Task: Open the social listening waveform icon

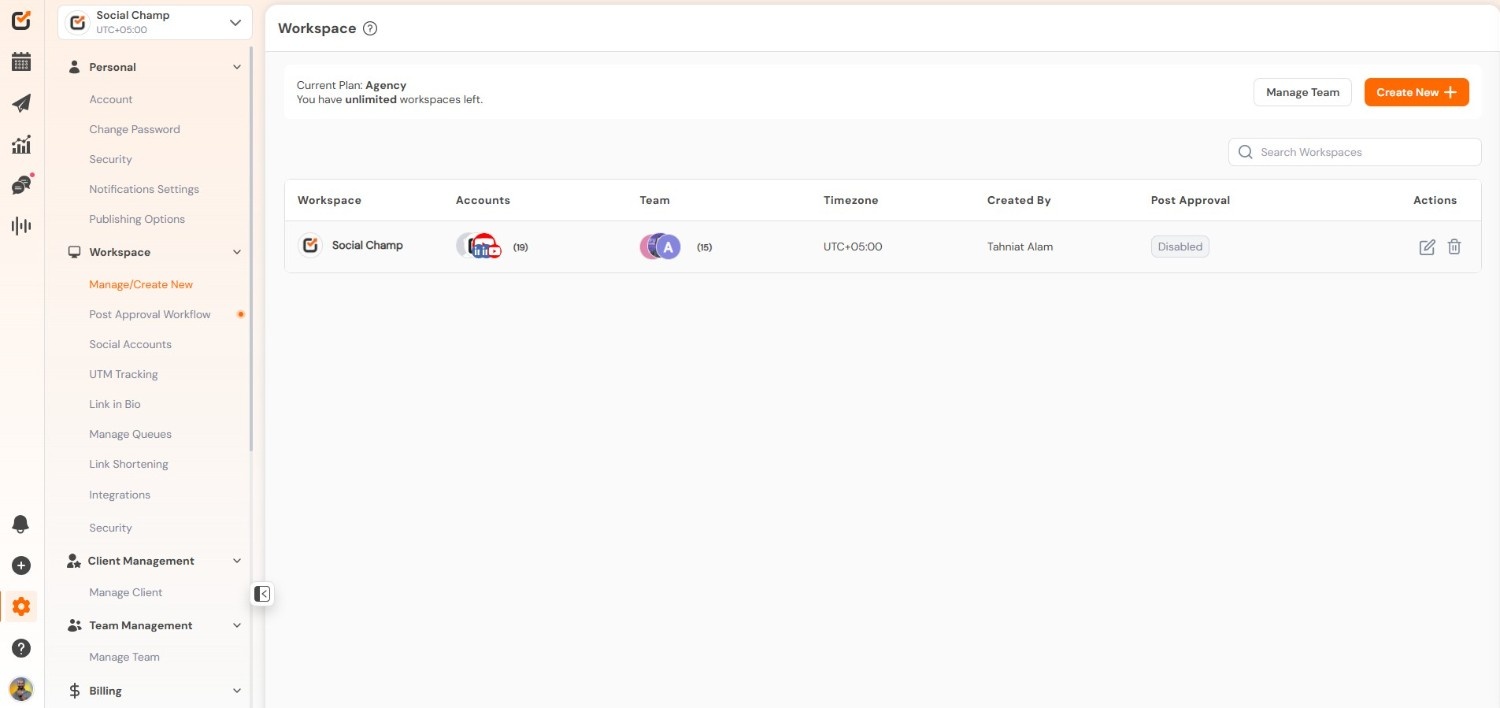Action: coord(21,225)
